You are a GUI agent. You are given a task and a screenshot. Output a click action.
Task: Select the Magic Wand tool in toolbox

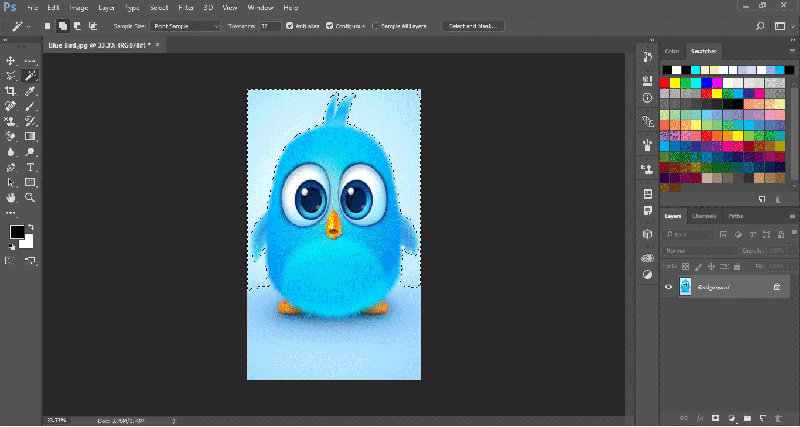coord(30,76)
